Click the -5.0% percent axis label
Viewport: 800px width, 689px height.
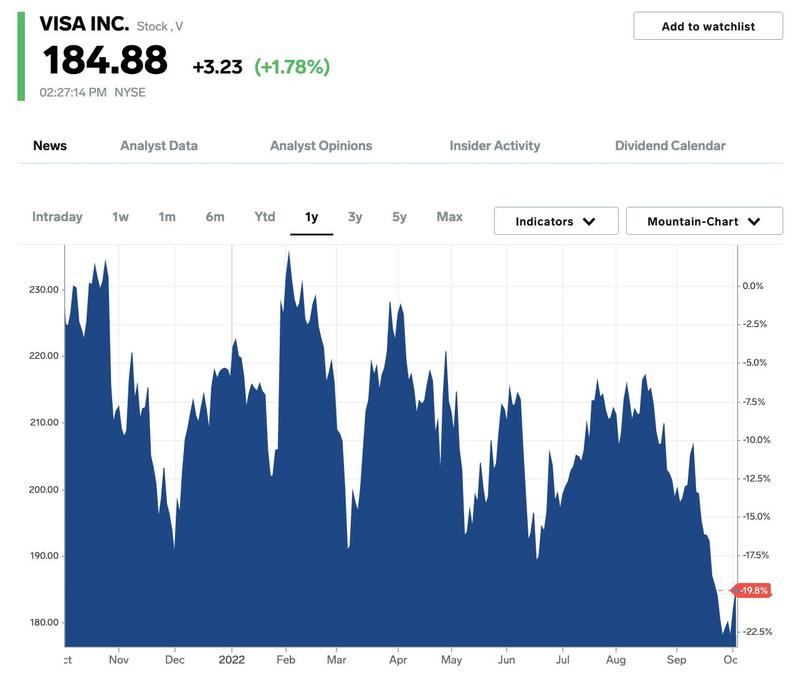coord(755,363)
